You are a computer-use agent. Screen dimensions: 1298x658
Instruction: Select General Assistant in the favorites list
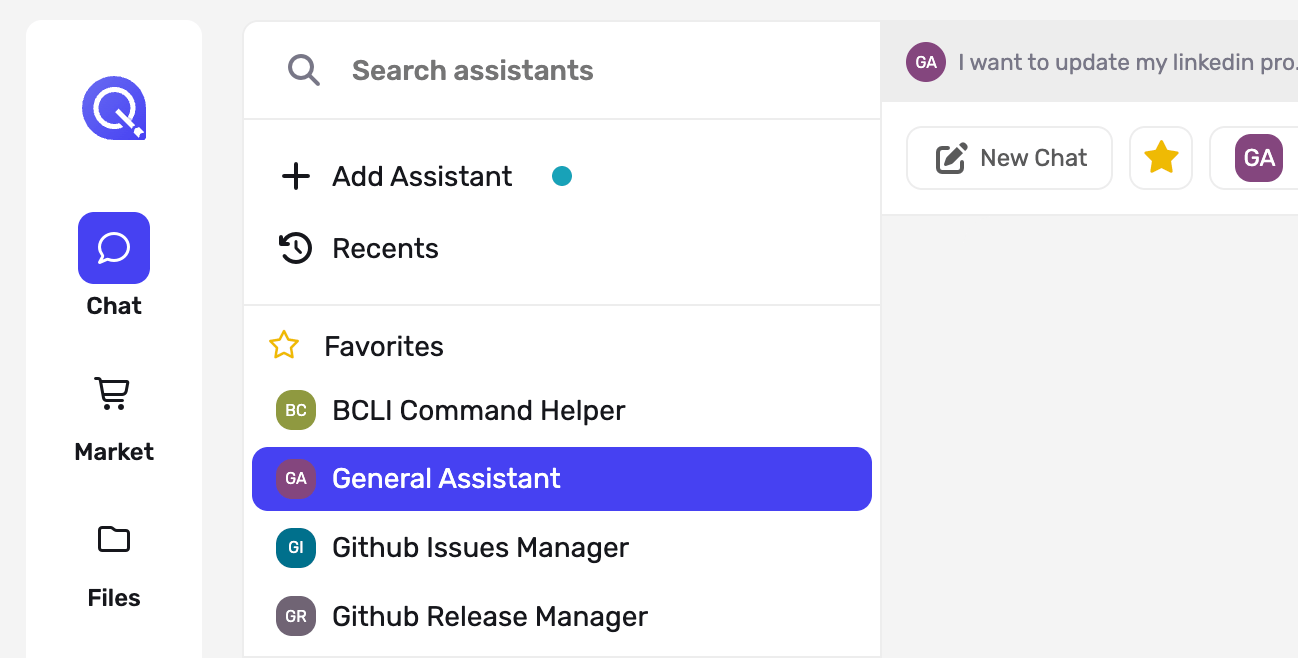pos(562,479)
